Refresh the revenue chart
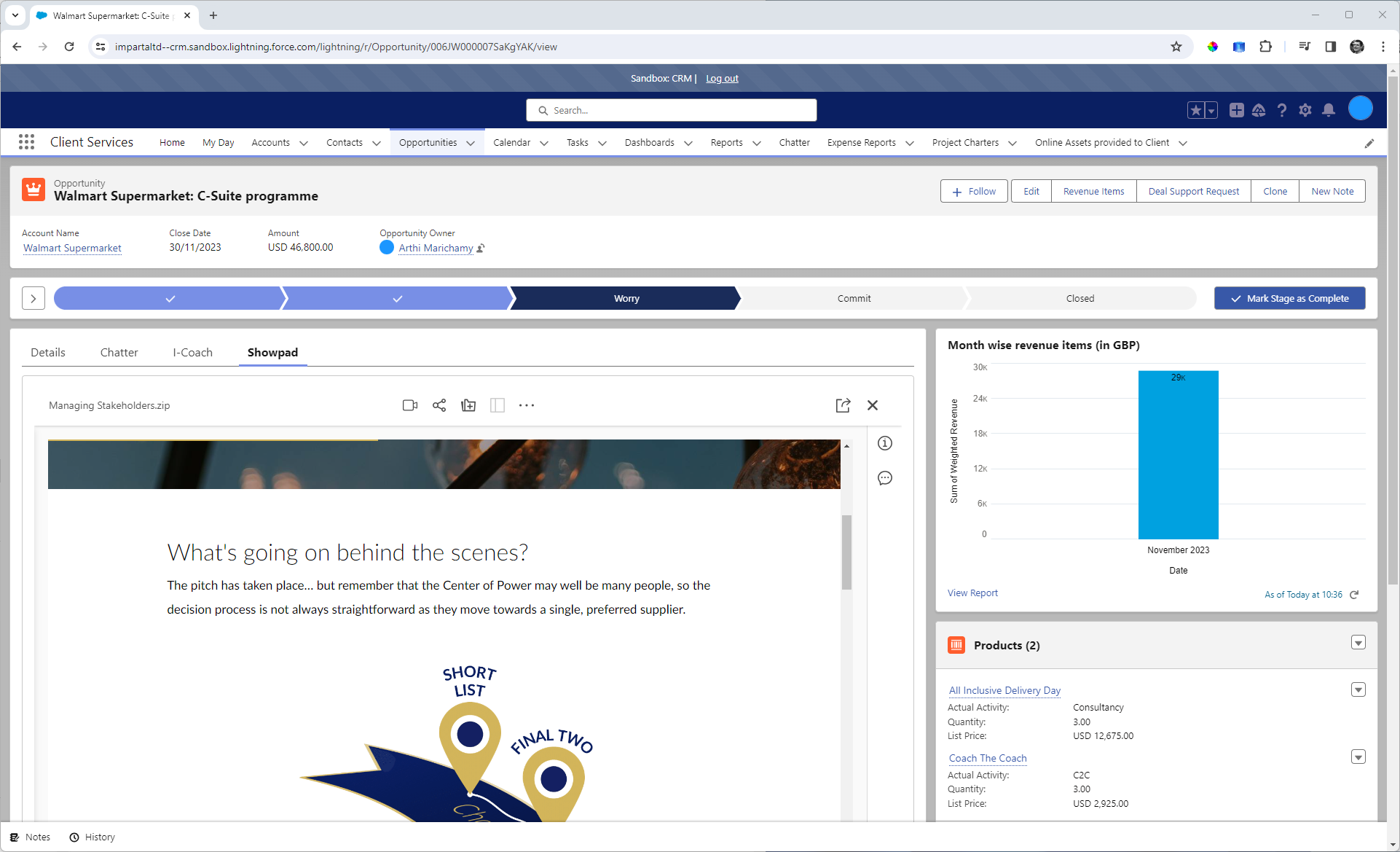This screenshot has width=1400, height=852. click(1354, 595)
